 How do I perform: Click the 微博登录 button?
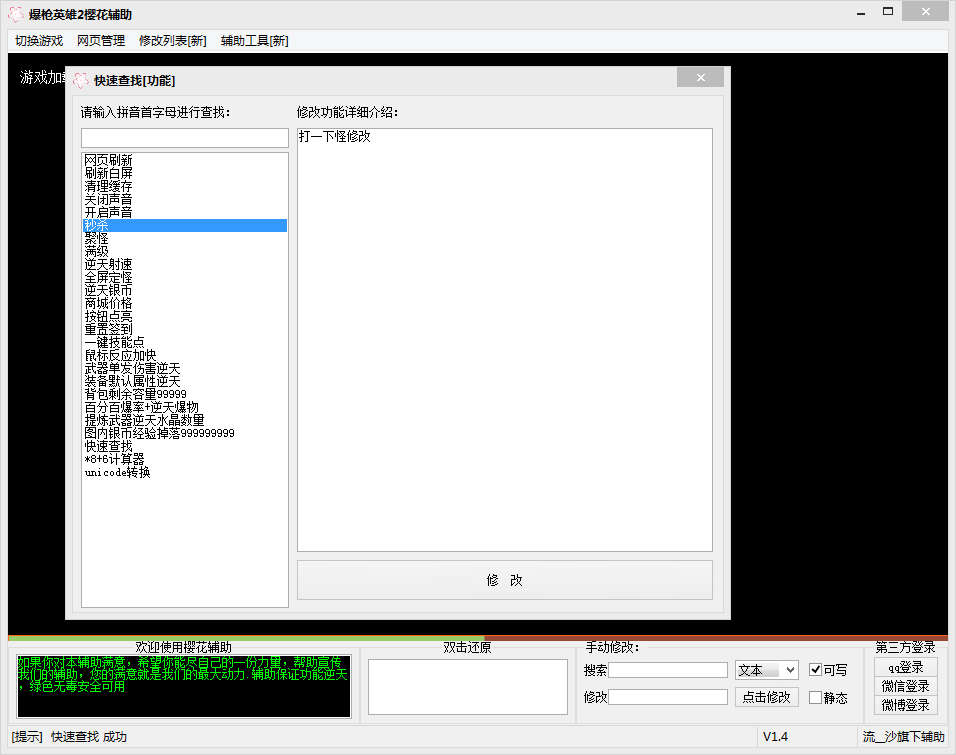coord(905,705)
